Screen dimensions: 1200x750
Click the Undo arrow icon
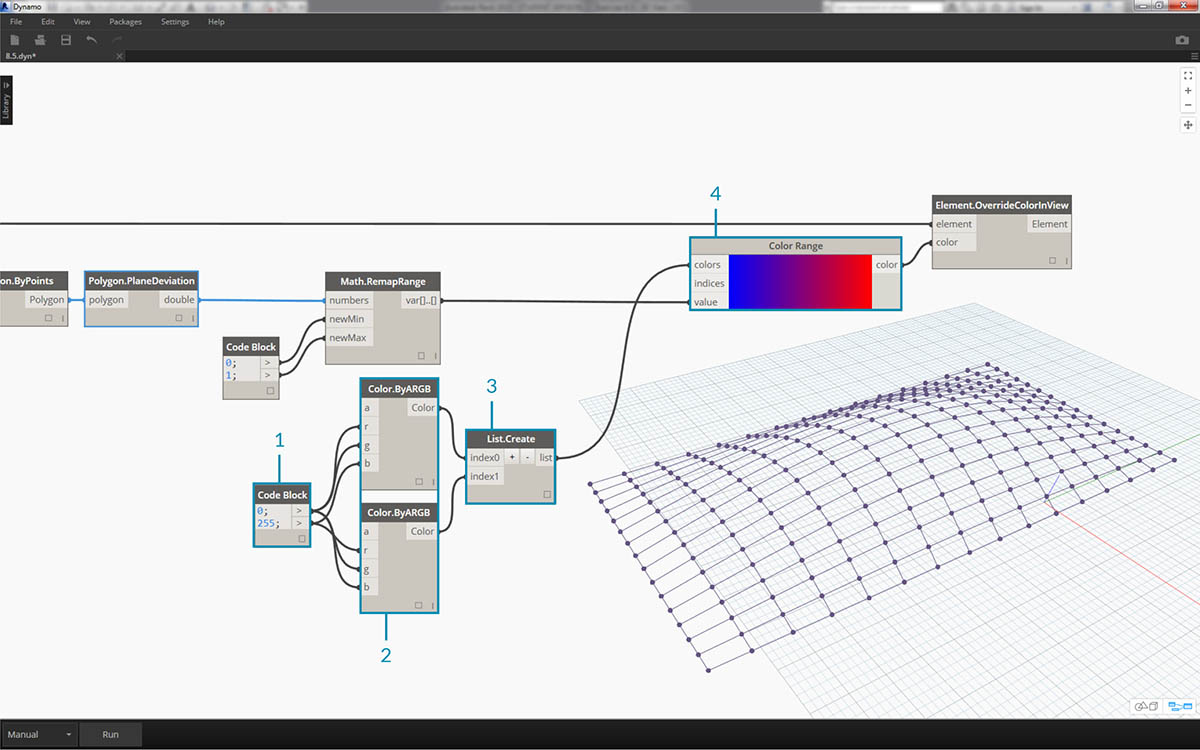click(92, 40)
